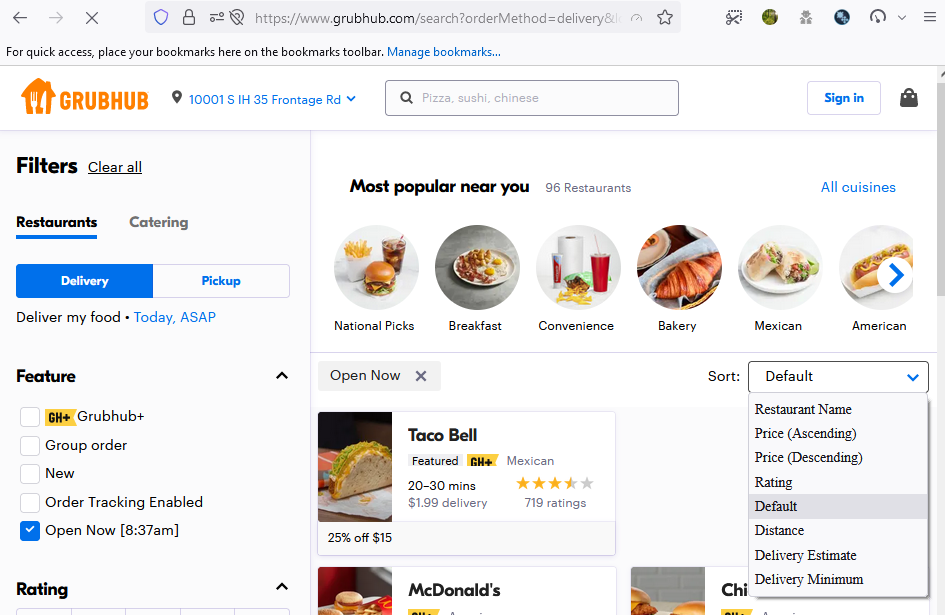Open the Sort dropdown
945x615 pixels.
838,377
